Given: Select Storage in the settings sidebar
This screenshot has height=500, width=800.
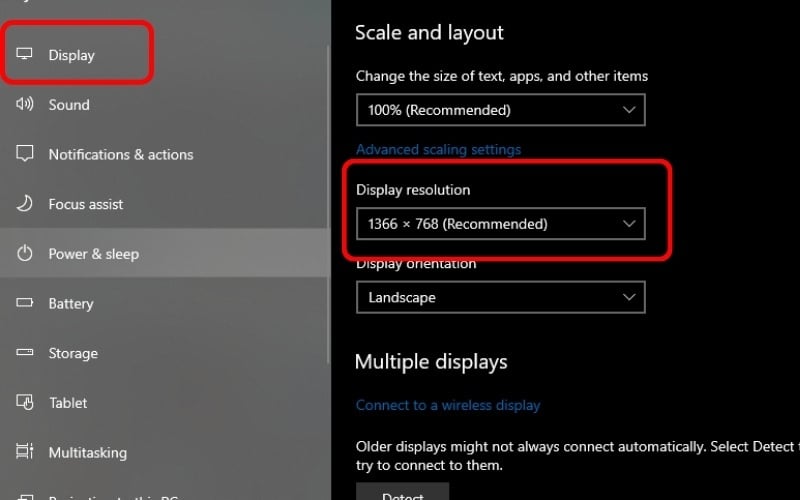Looking at the screenshot, I should [x=73, y=353].
